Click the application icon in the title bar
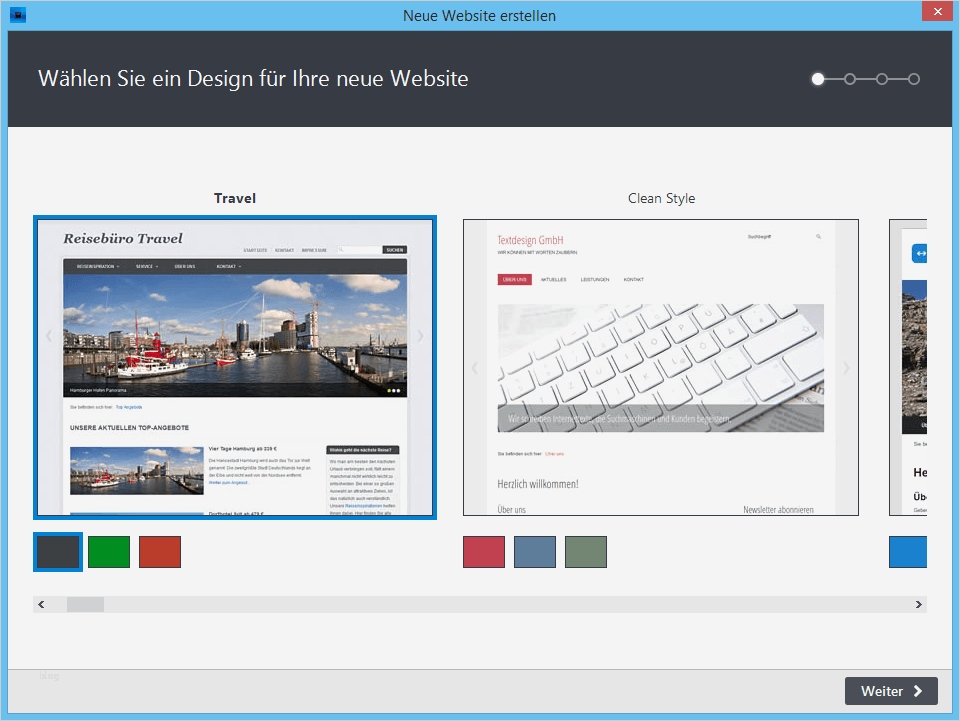Image resolution: width=960 pixels, height=721 pixels. [18, 15]
